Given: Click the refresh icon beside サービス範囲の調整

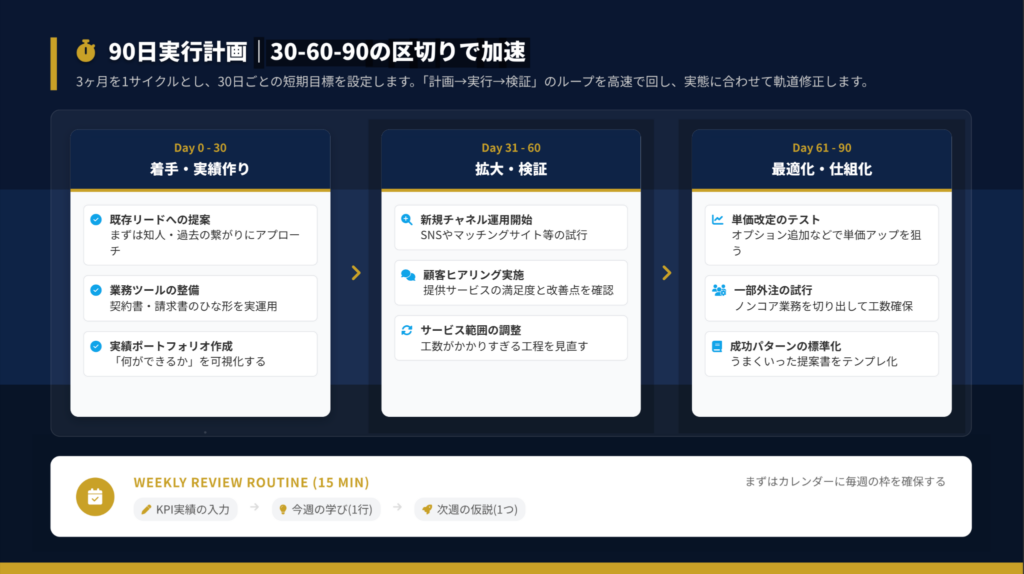Looking at the screenshot, I should coord(407,330).
